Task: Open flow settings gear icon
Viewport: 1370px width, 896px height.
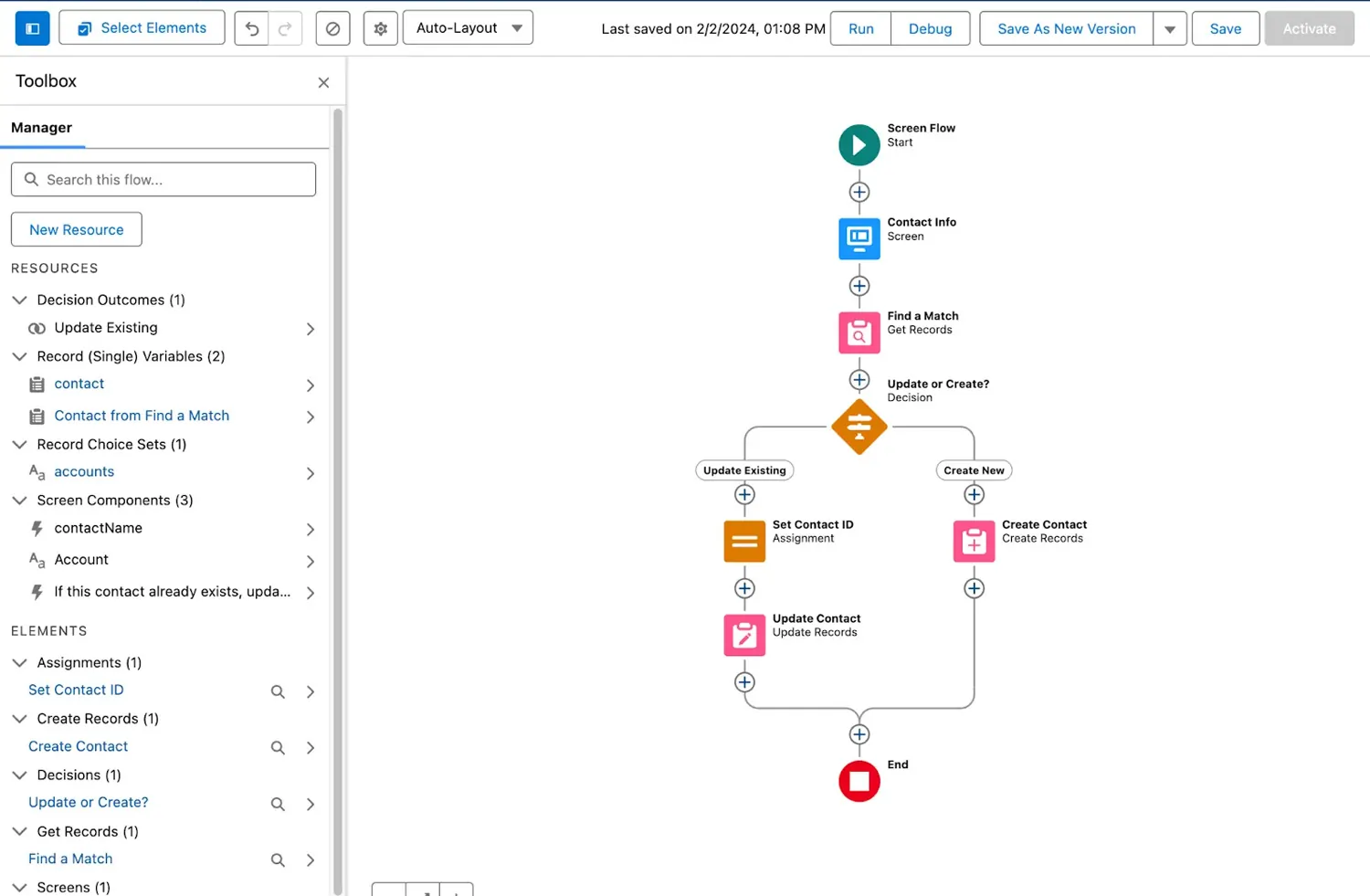Action: click(x=380, y=28)
